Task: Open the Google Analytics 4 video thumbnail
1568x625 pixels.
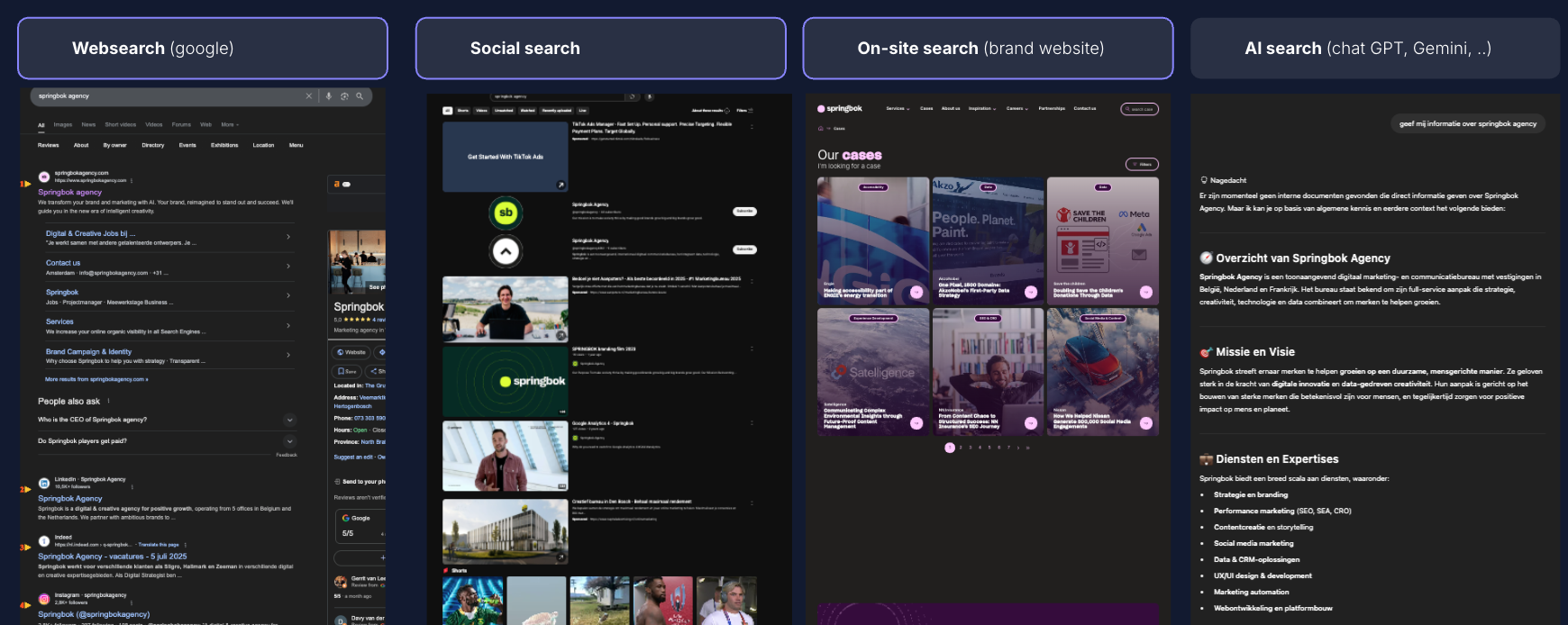Action: tap(506, 456)
